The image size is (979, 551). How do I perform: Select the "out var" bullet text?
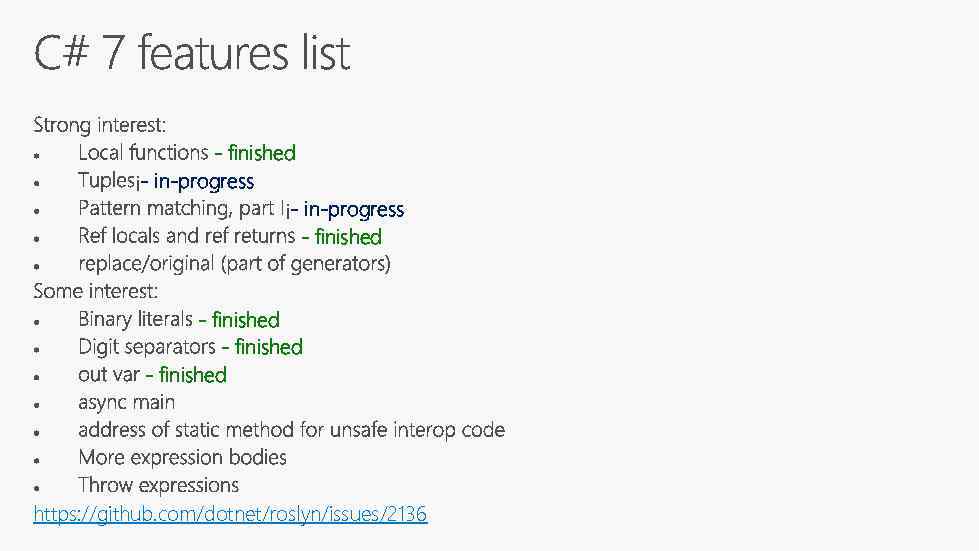(x=108, y=375)
